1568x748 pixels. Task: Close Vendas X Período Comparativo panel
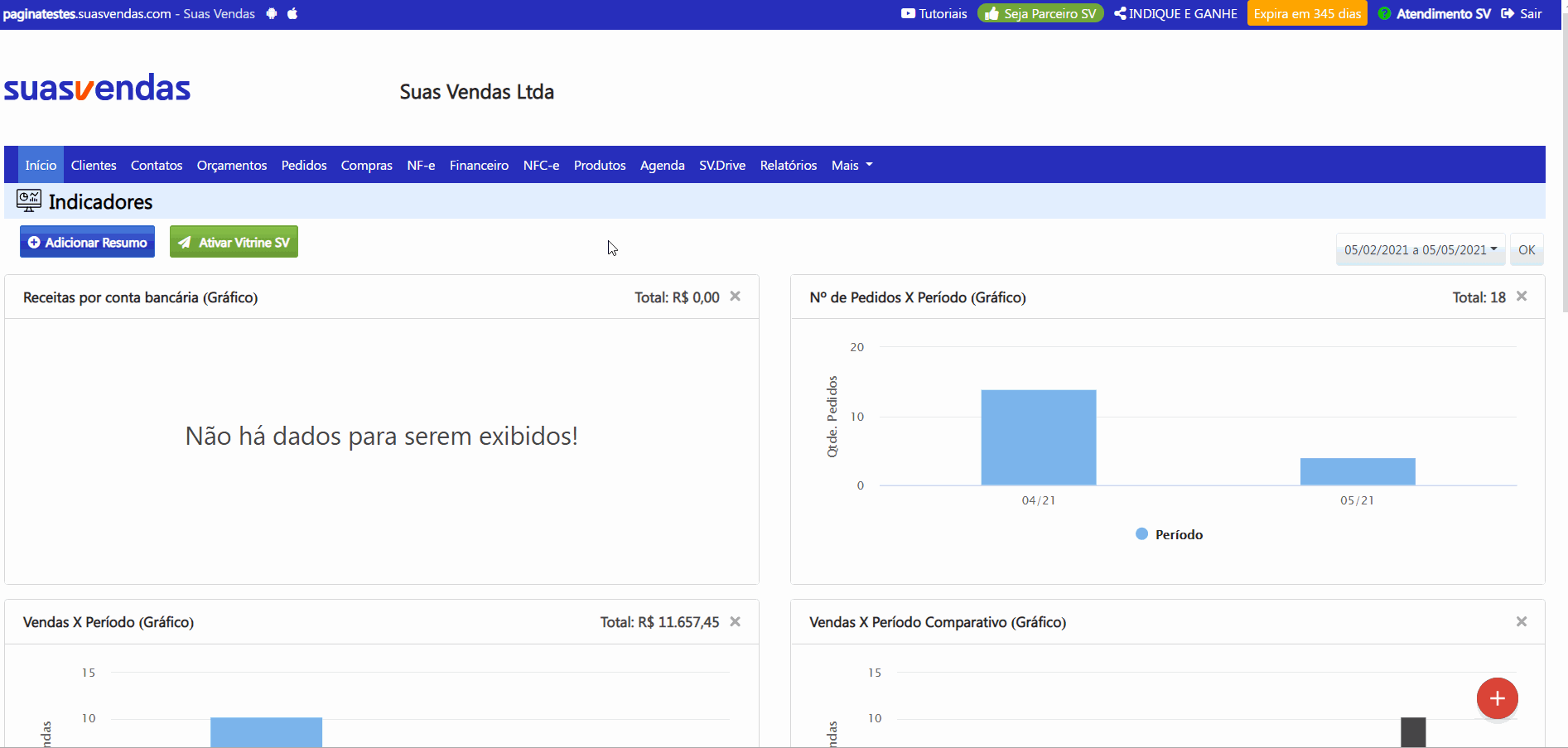pyautogui.click(x=1522, y=621)
